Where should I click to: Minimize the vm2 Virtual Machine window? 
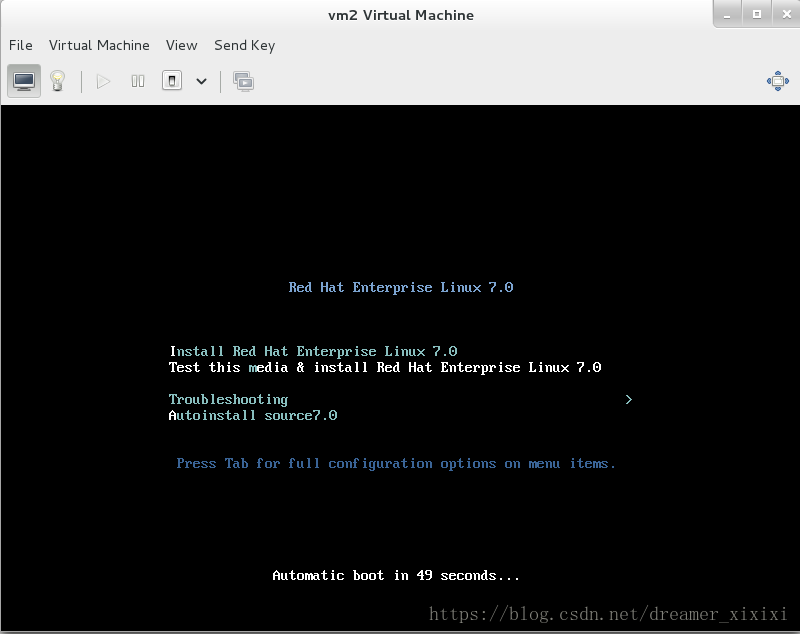[727, 14]
